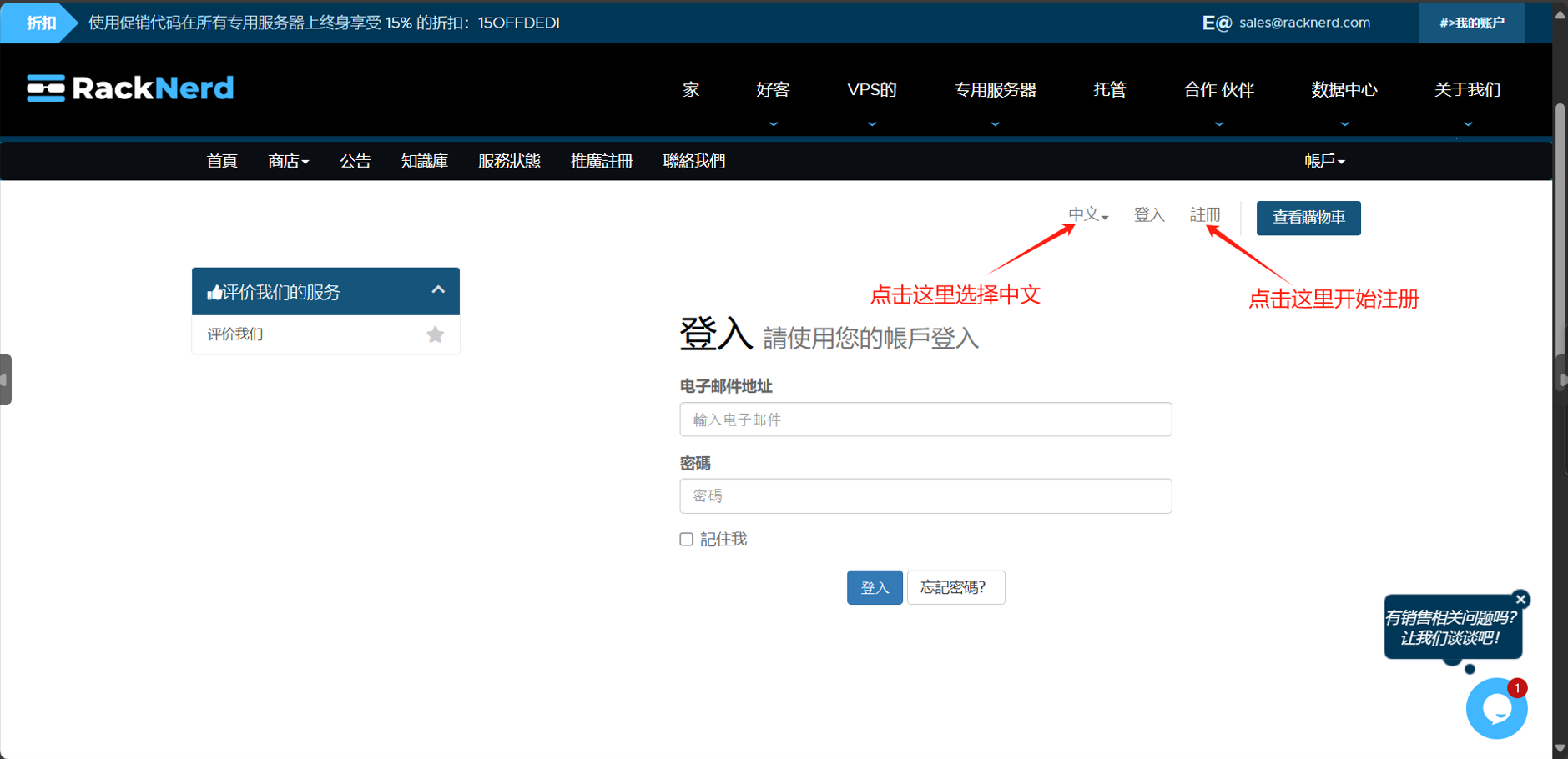
Task: Click the star icon beside 评价我们
Action: (435, 334)
